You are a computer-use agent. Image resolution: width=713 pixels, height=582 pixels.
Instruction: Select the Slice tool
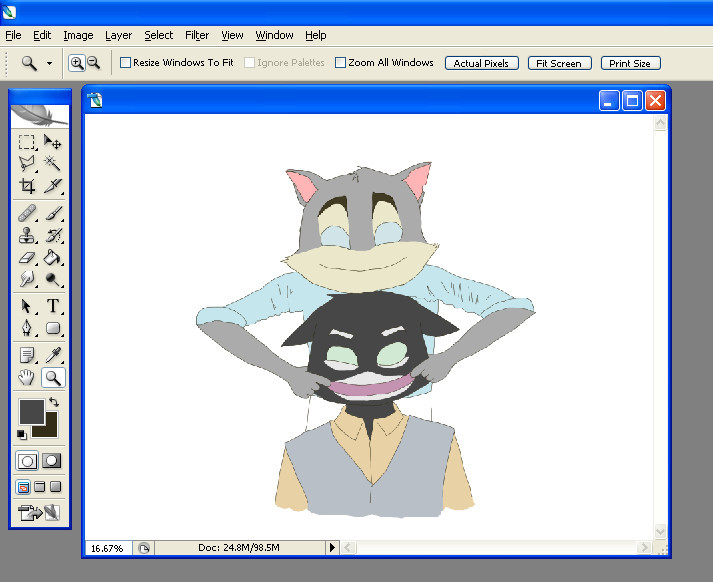(52, 186)
